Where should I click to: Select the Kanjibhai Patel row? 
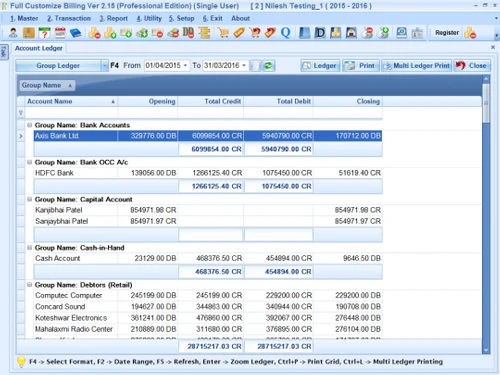tap(208, 210)
